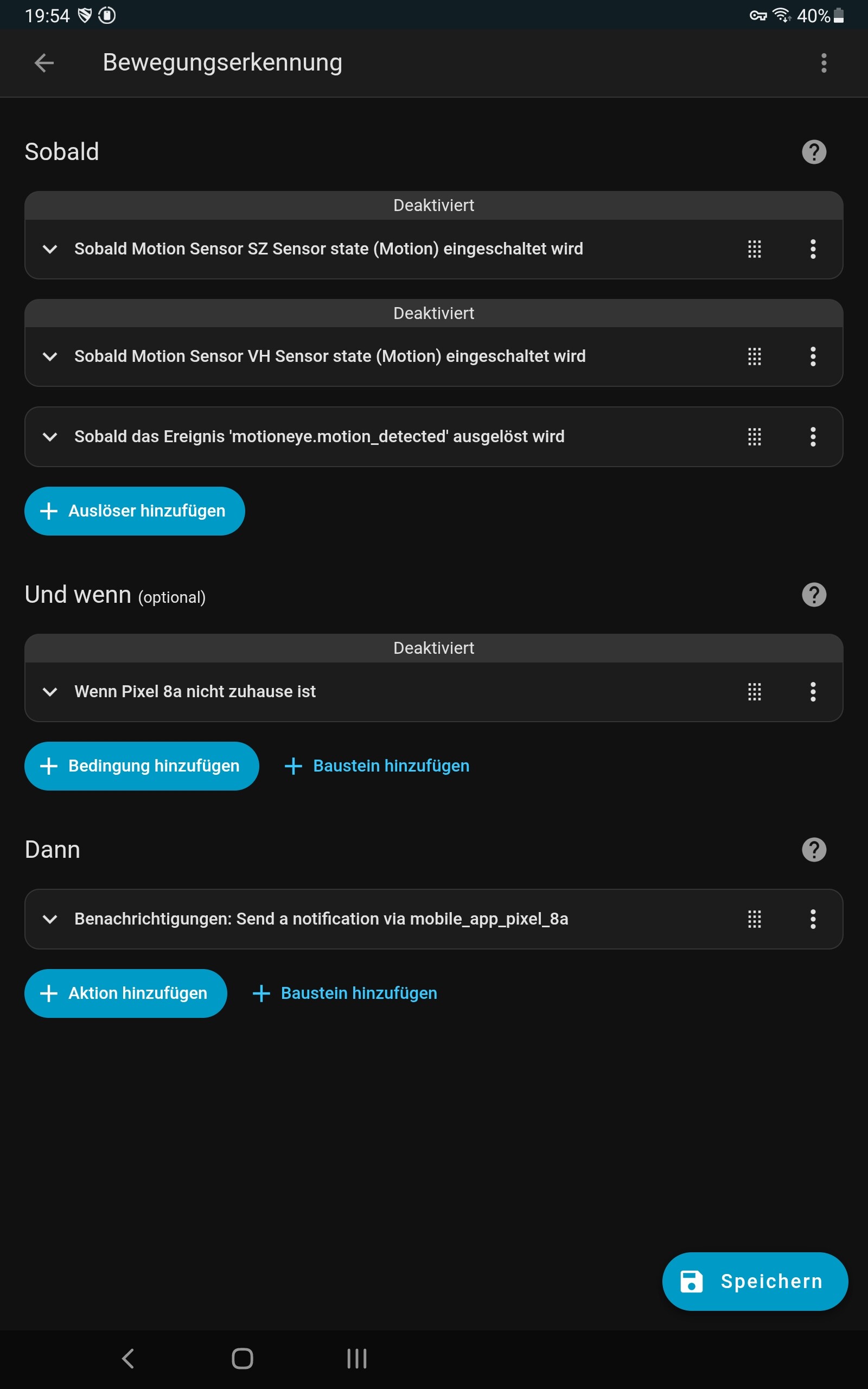This screenshot has width=868, height=1389.
Task: Expand the Motion Sensor VH trigger
Action: coord(50,356)
